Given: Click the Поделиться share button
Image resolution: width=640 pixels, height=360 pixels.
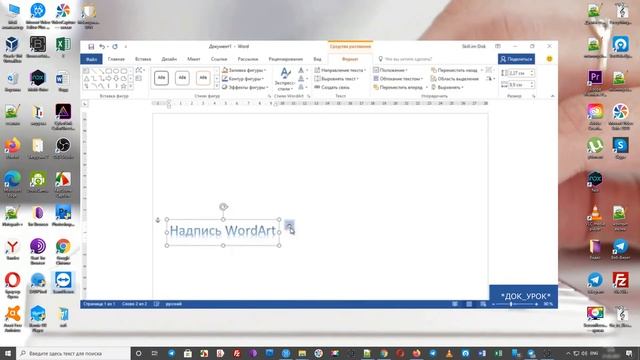Looking at the screenshot, I should [516, 59].
